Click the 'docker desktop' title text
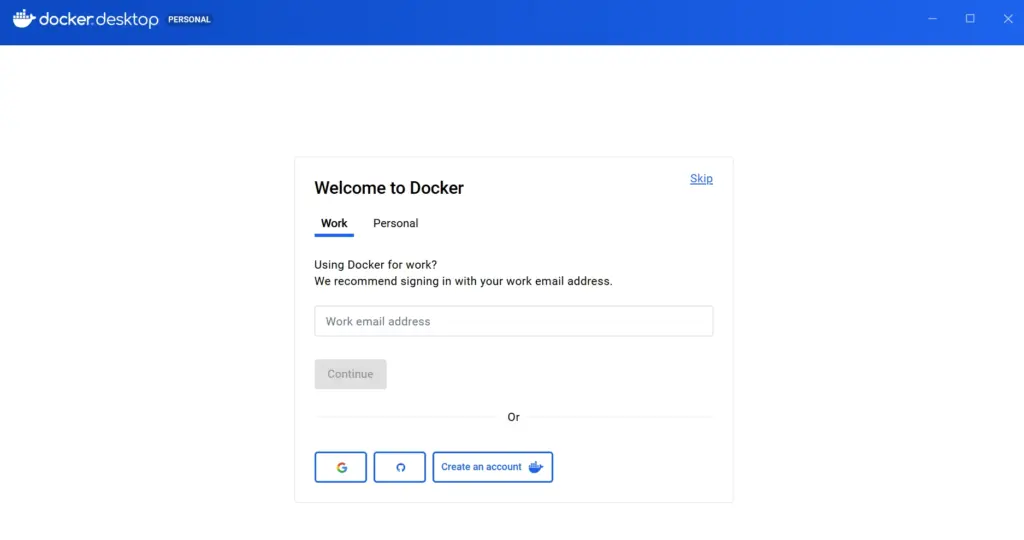 pyautogui.click(x=99, y=20)
